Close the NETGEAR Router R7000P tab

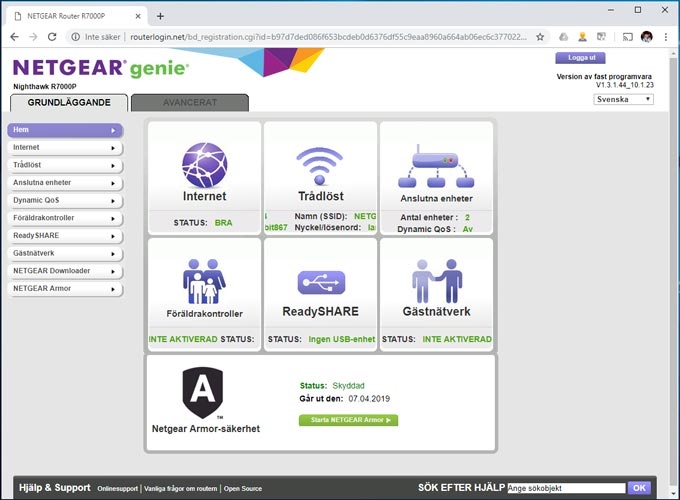coord(138,16)
